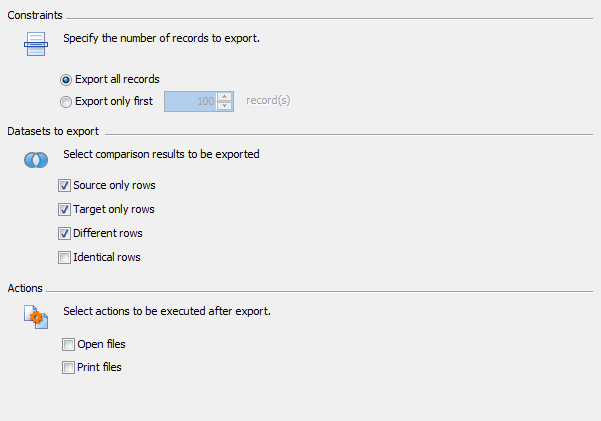Click the Identical rows label text

[x=107, y=257]
